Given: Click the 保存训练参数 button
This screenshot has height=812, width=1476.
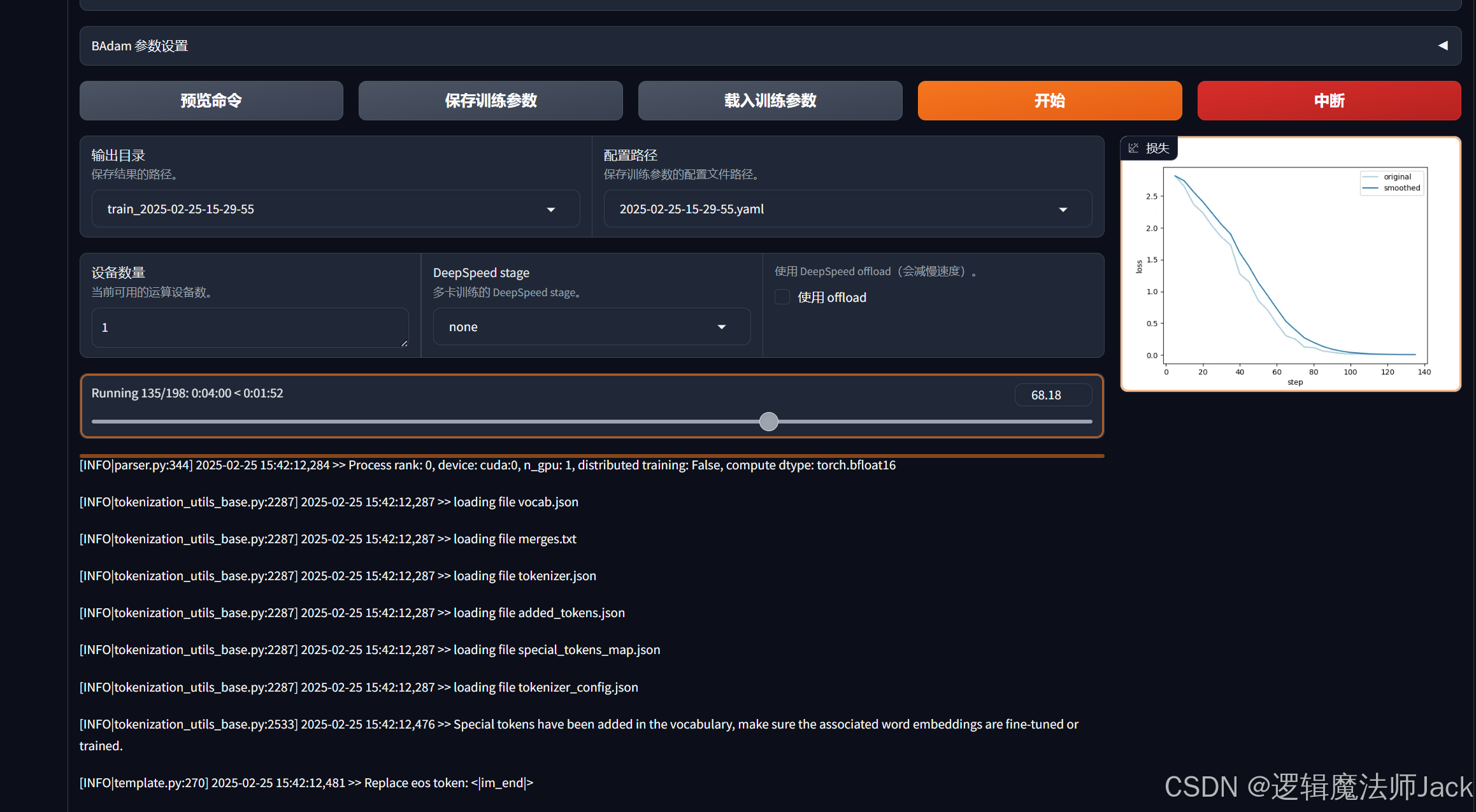Looking at the screenshot, I should click(x=490, y=101).
